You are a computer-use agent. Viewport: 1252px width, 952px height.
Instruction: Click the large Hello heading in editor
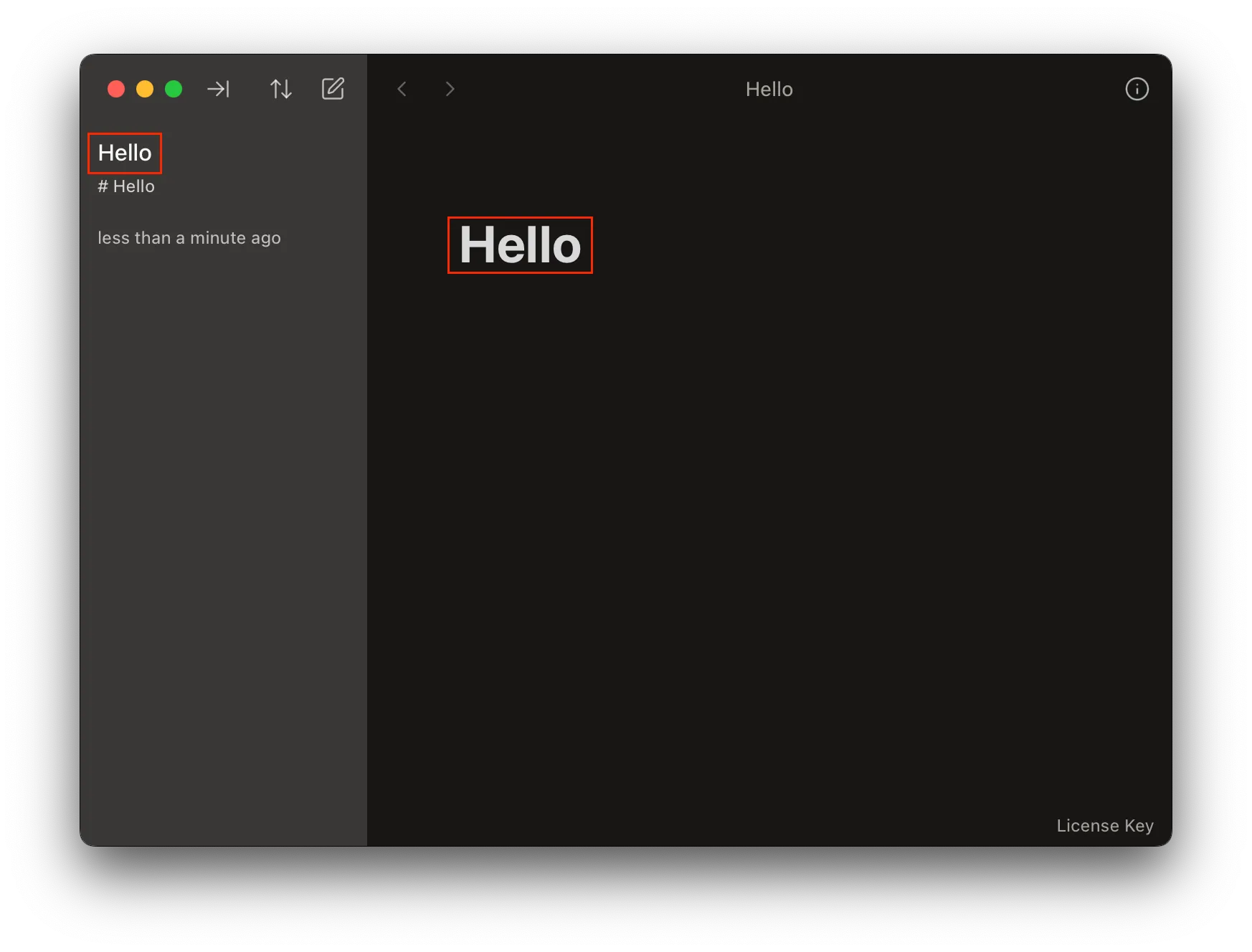[x=520, y=245]
